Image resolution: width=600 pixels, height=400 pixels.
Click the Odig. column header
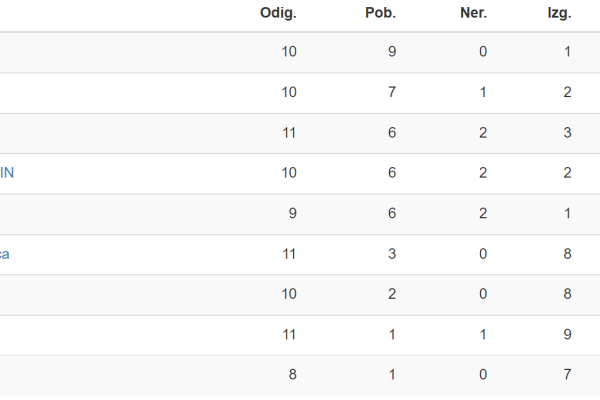point(278,13)
